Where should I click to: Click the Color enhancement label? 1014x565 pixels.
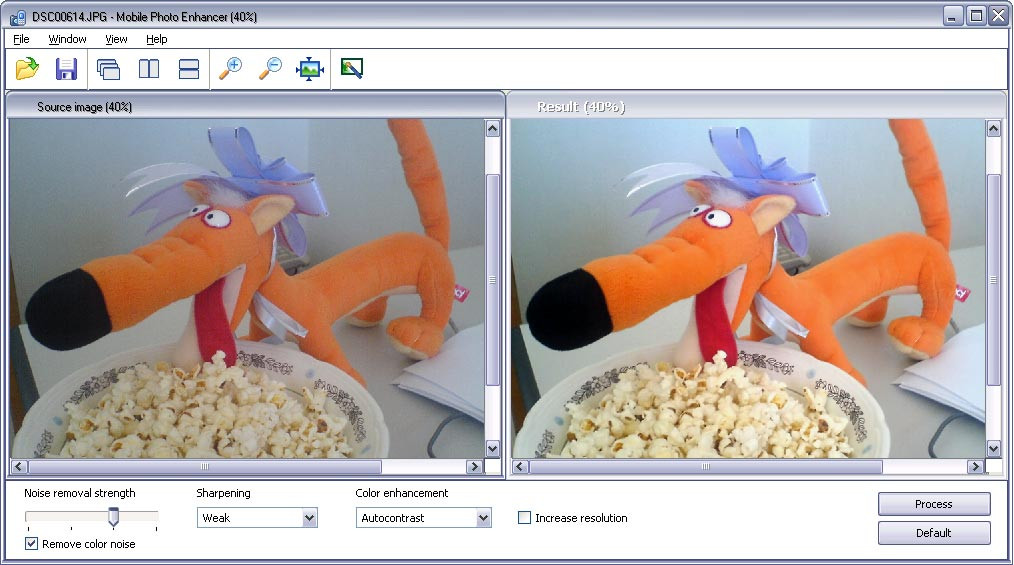[x=402, y=493]
